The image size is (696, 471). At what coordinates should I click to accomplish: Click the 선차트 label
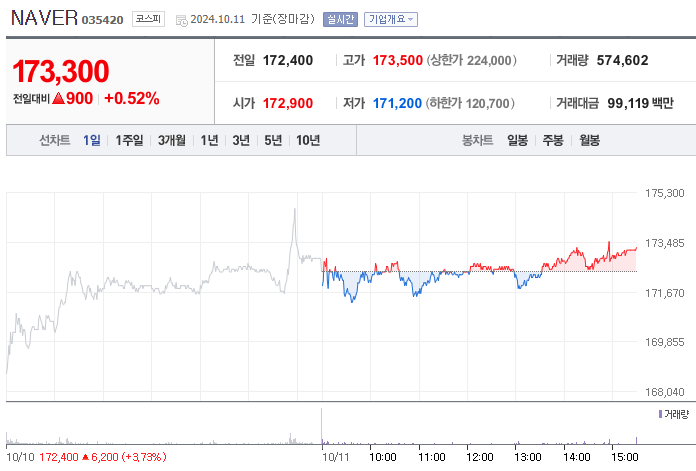[55, 140]
